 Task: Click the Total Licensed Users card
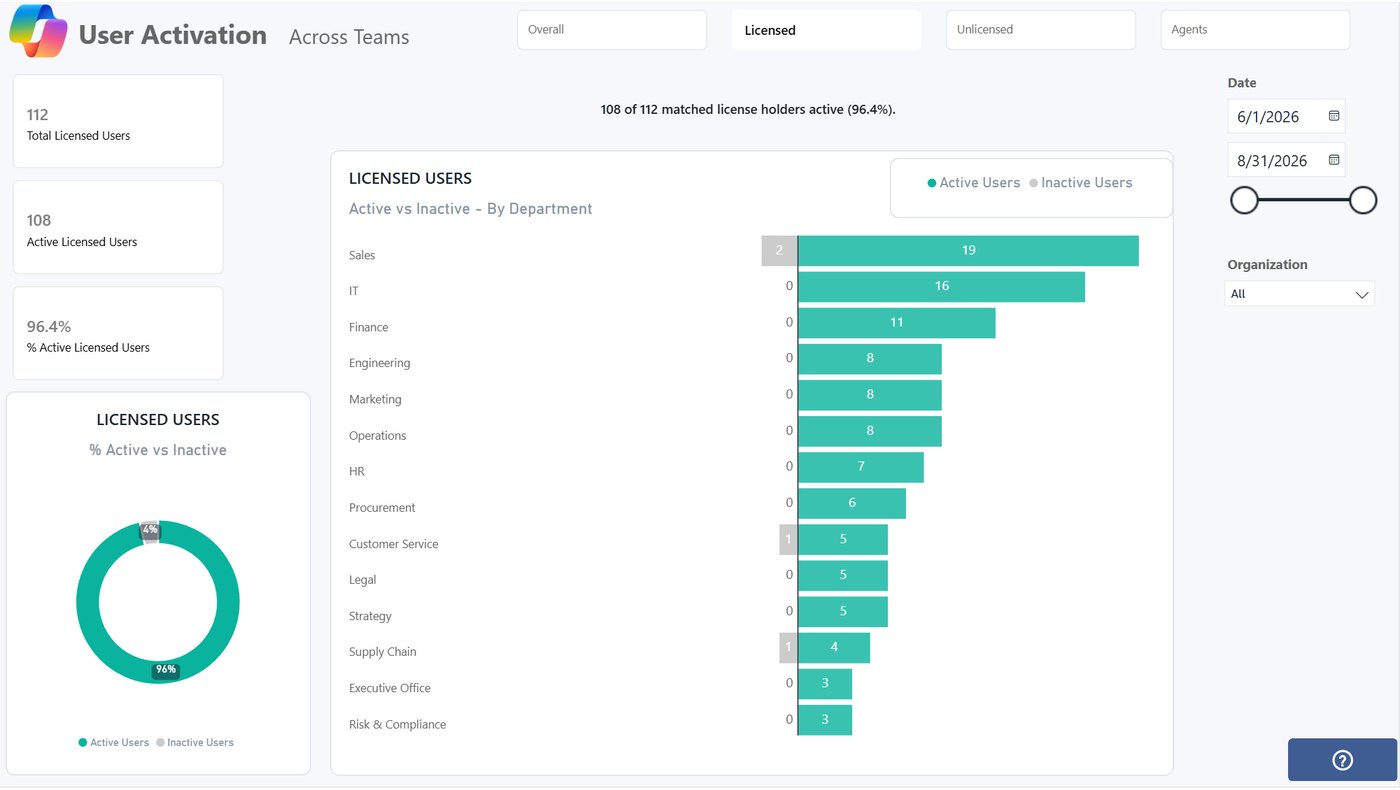click(118, 121)
